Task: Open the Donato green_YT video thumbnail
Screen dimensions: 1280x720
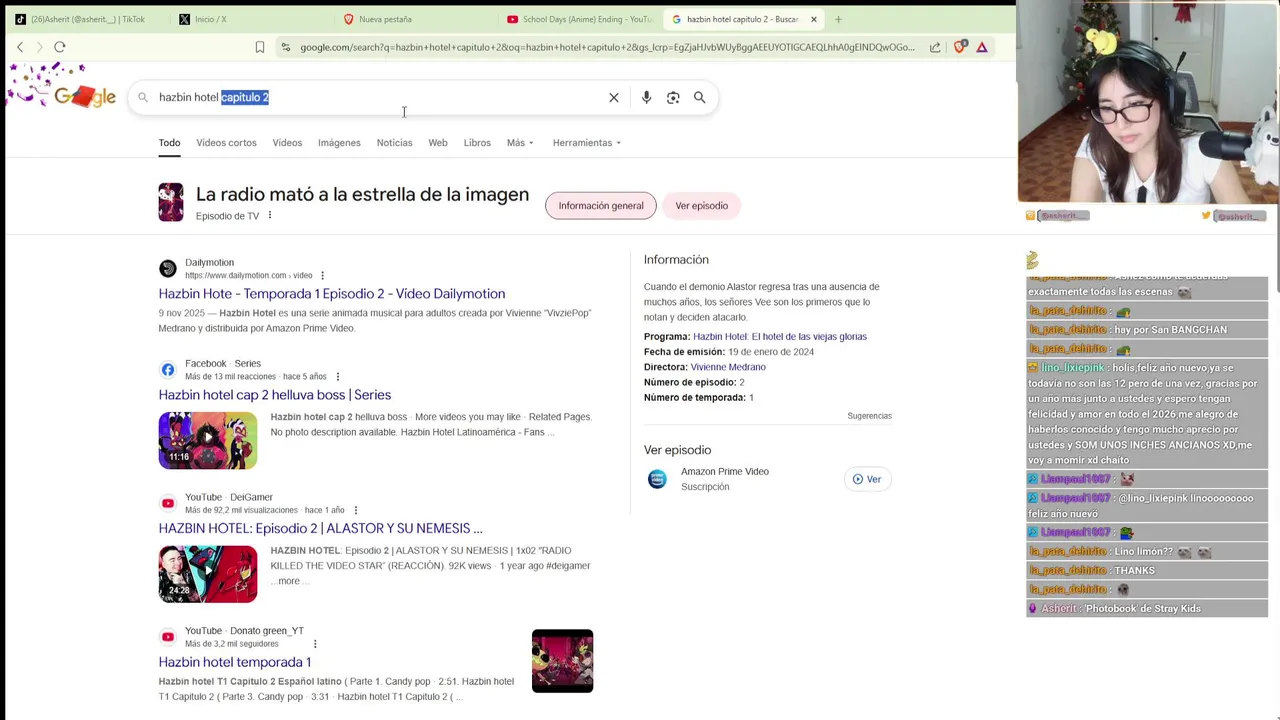Action: 562,661
